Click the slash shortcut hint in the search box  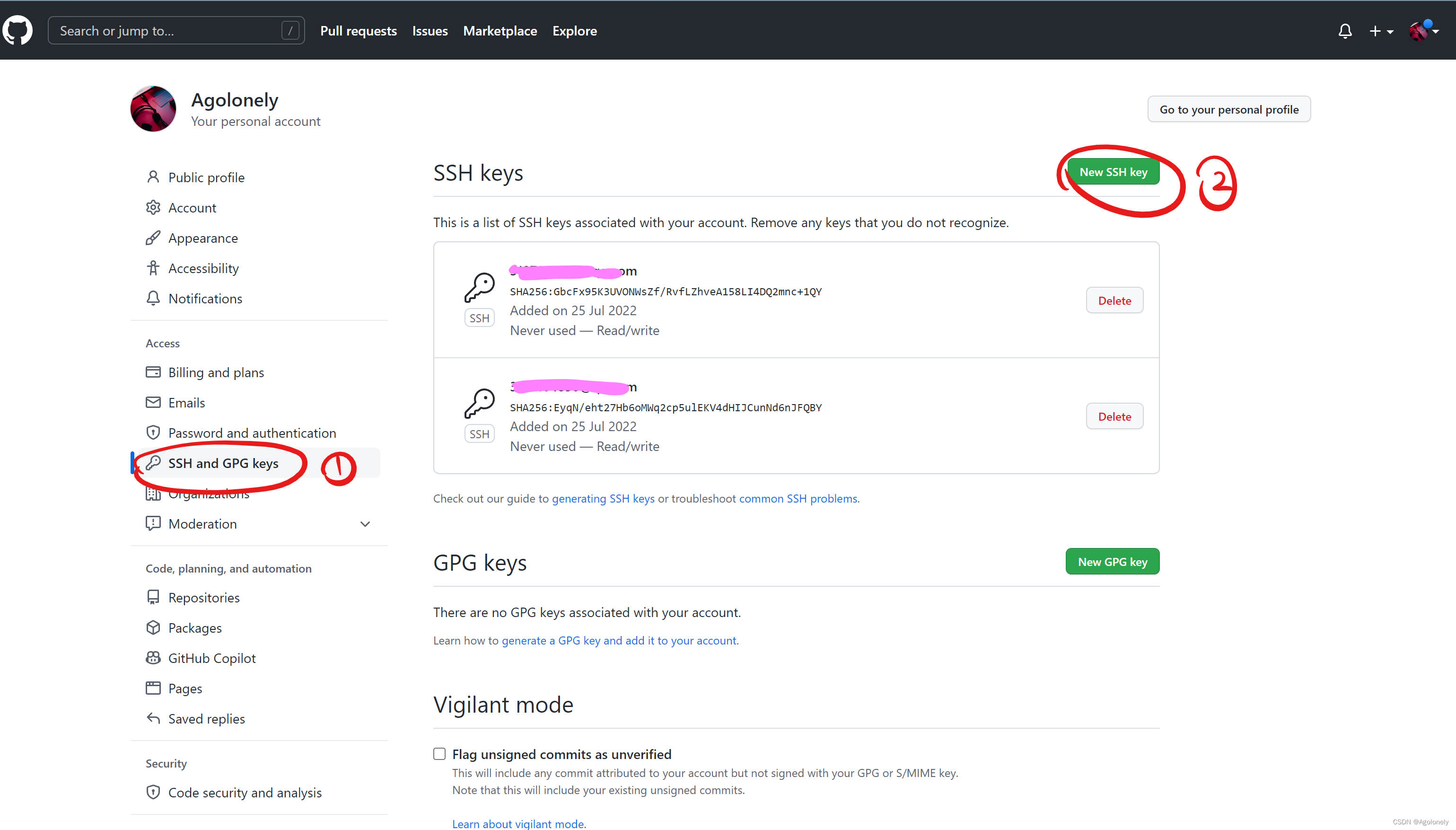(x=290, y=30)
